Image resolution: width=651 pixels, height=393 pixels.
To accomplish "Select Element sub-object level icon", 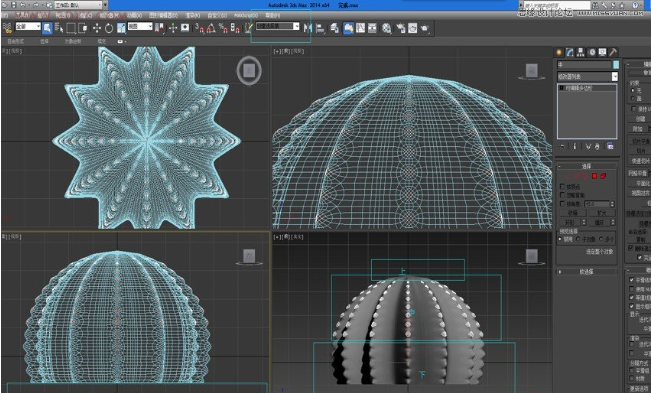I will point(603,176).
